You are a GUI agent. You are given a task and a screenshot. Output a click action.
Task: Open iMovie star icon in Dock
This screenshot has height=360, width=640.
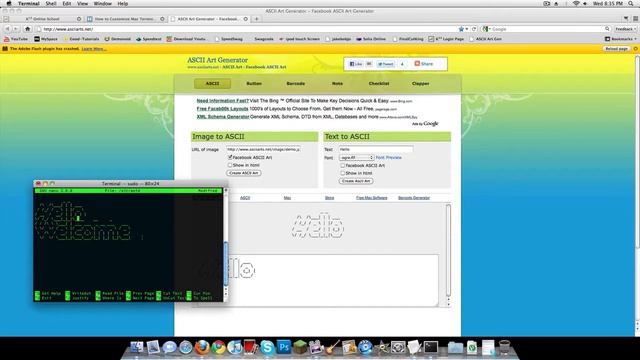pyautogui.click(x=382, y=347)
